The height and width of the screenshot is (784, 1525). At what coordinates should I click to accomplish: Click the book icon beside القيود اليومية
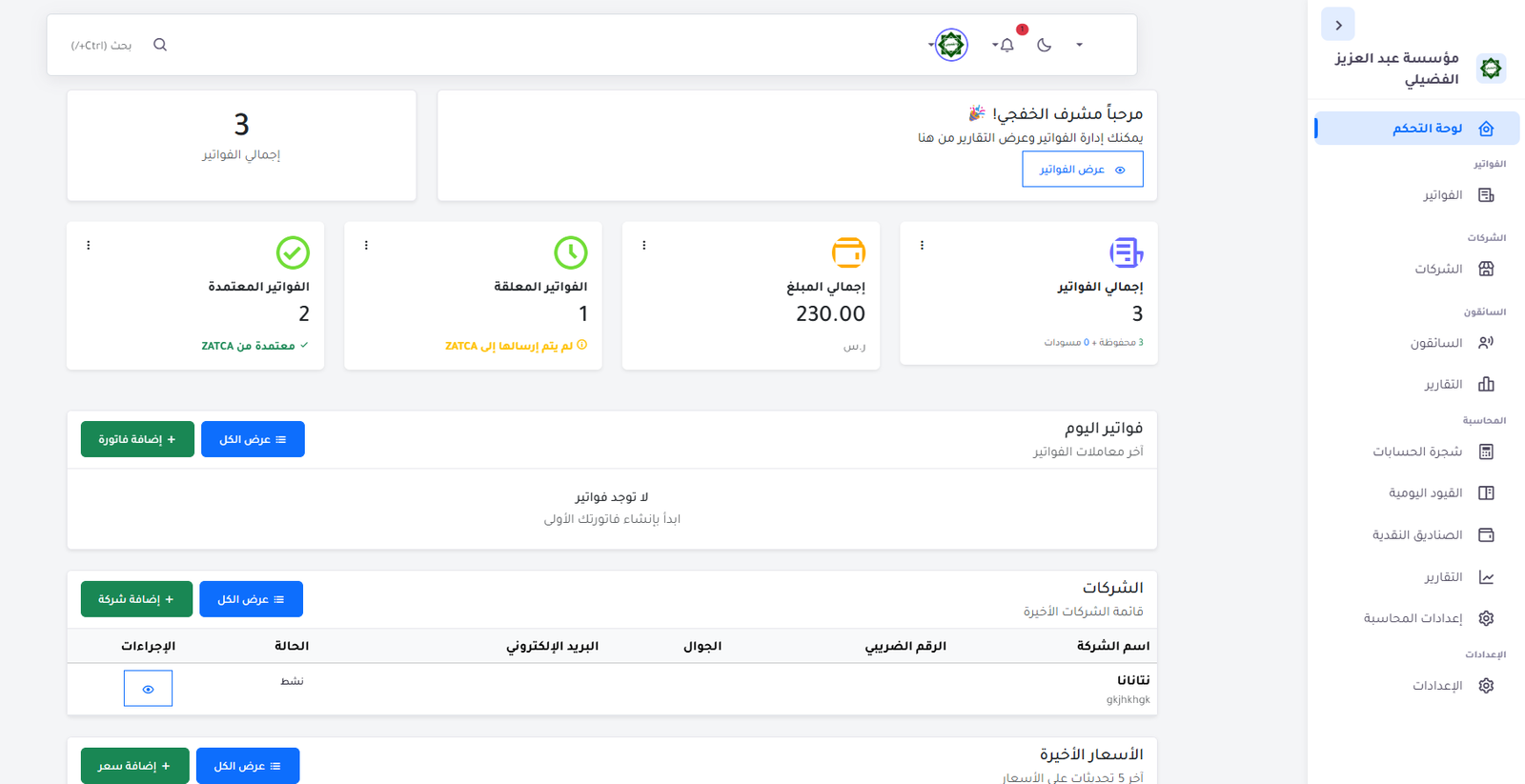[1486, 493]
